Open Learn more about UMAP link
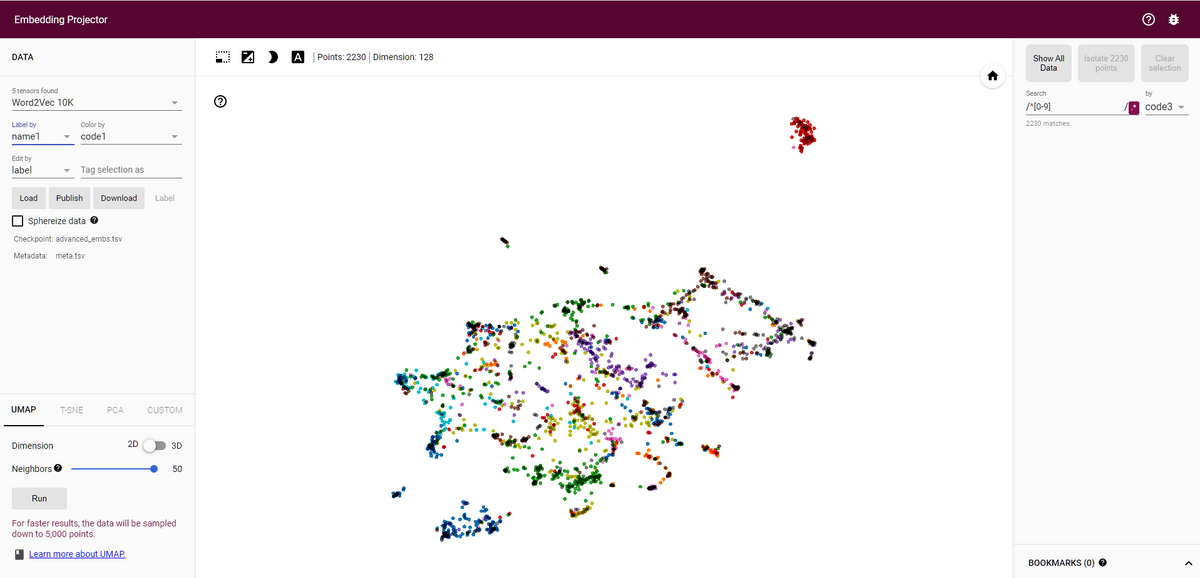Viewport: 1200px width, 578px height. click(x=78, y=554)
